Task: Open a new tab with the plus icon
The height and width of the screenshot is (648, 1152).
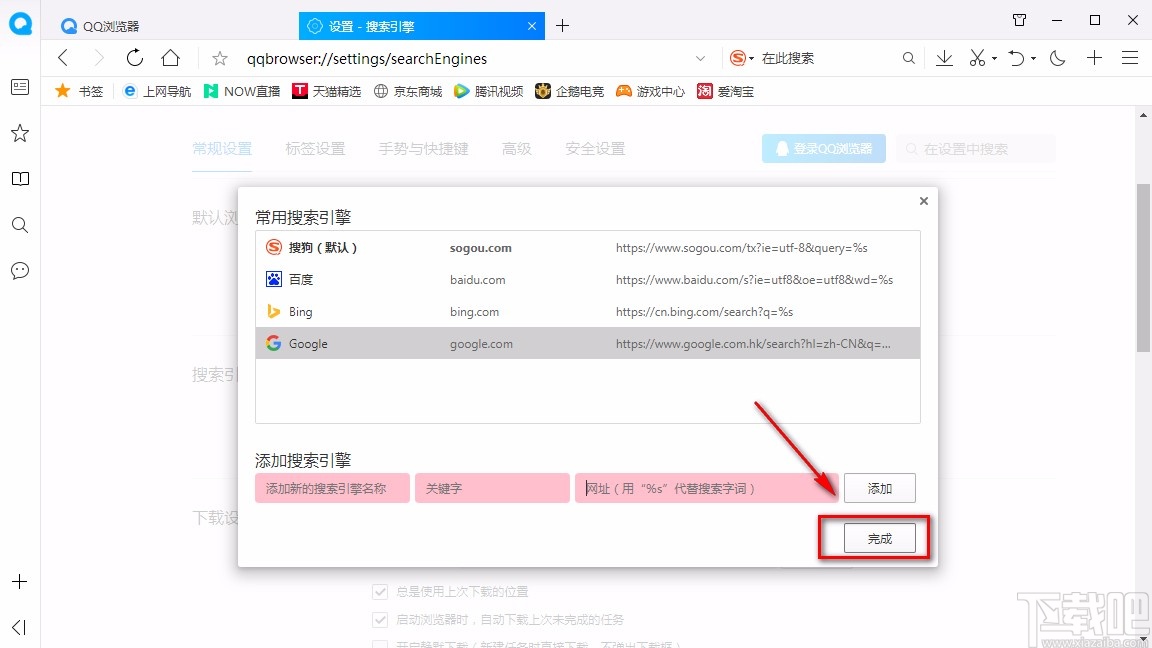Action: tap(562, 25)
